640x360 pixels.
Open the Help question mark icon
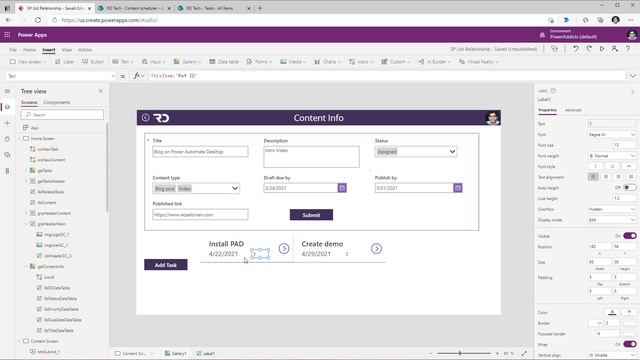[628, 49]
